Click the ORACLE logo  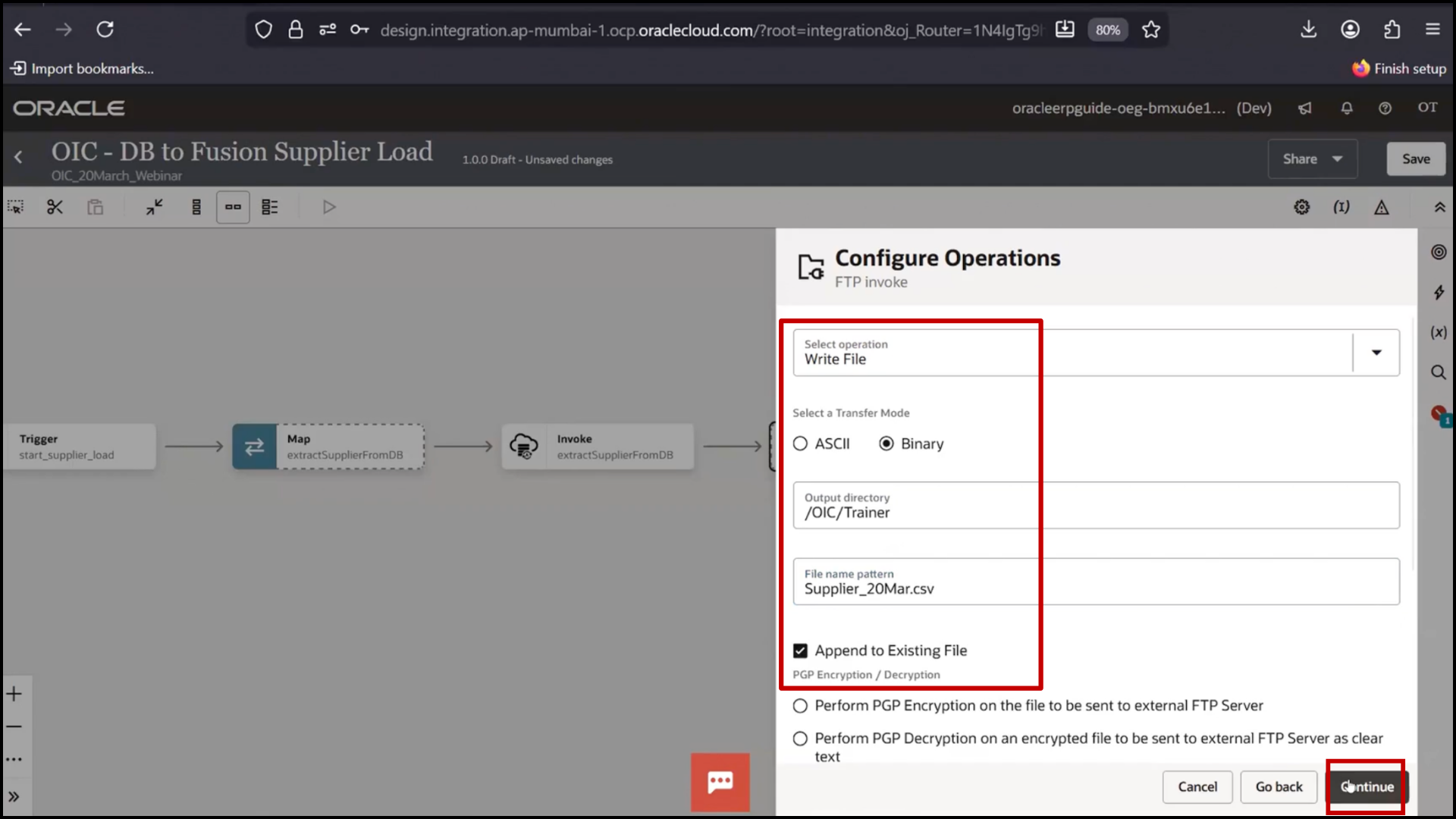69,108
